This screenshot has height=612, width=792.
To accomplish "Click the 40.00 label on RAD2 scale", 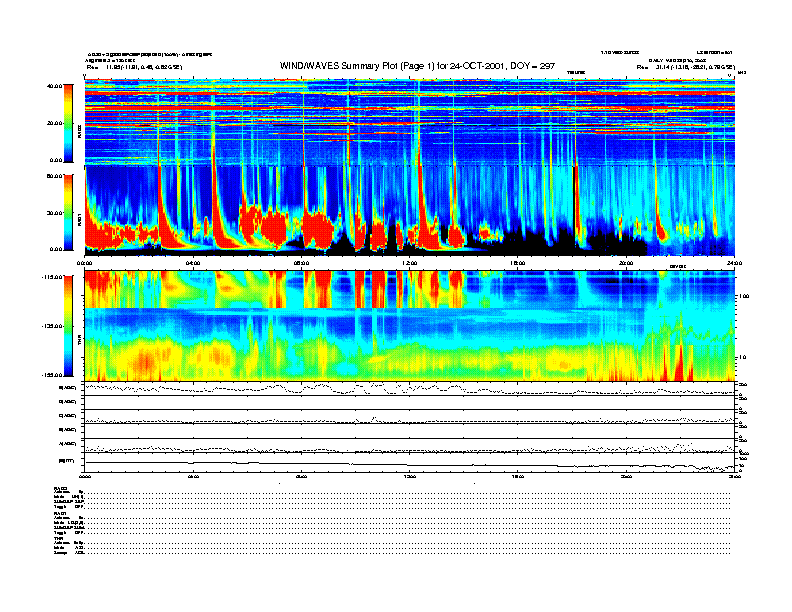I will [x=55, y=86].
